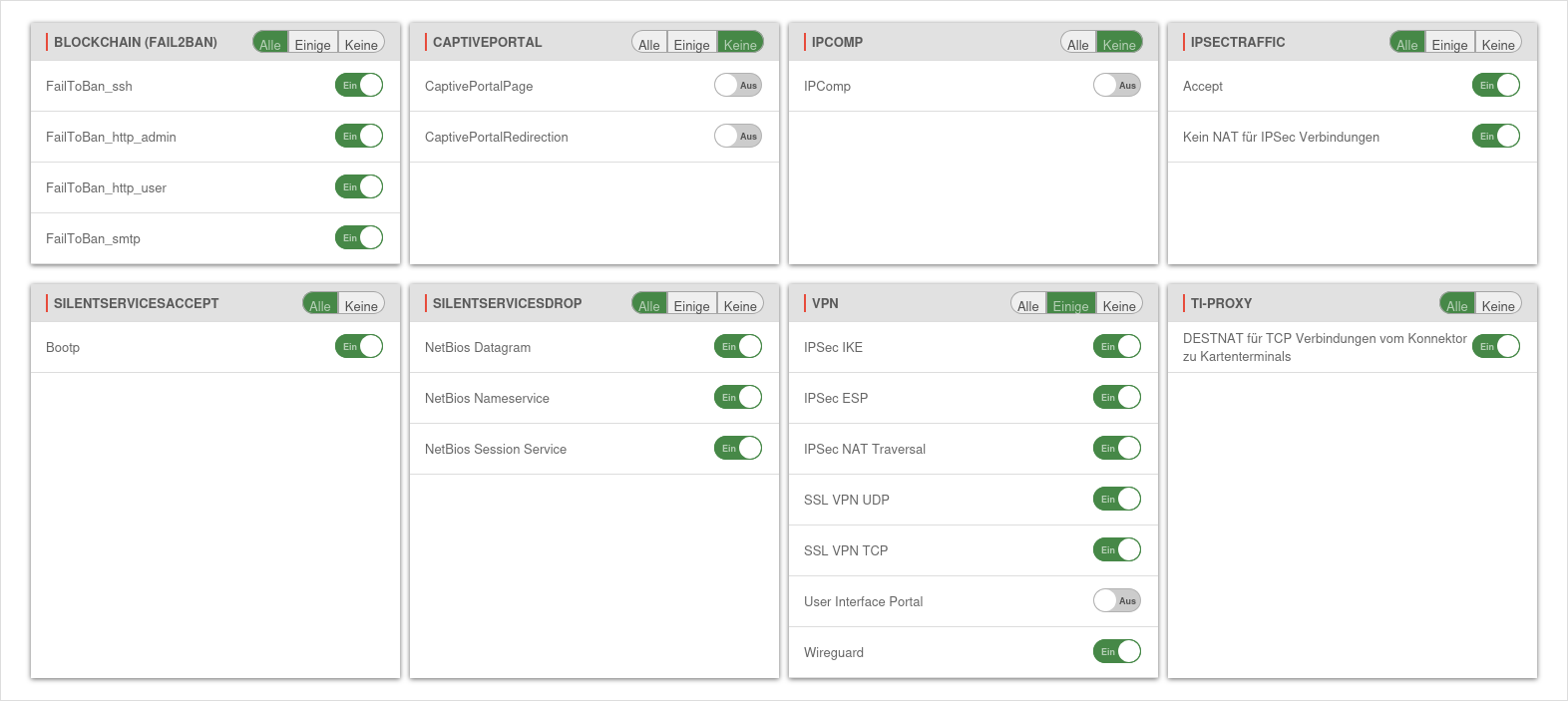The width and height of the screenshot is (1568, 701).
Task: Choose Alle in the IPComp header
Action: click(x=1078, y=44)
